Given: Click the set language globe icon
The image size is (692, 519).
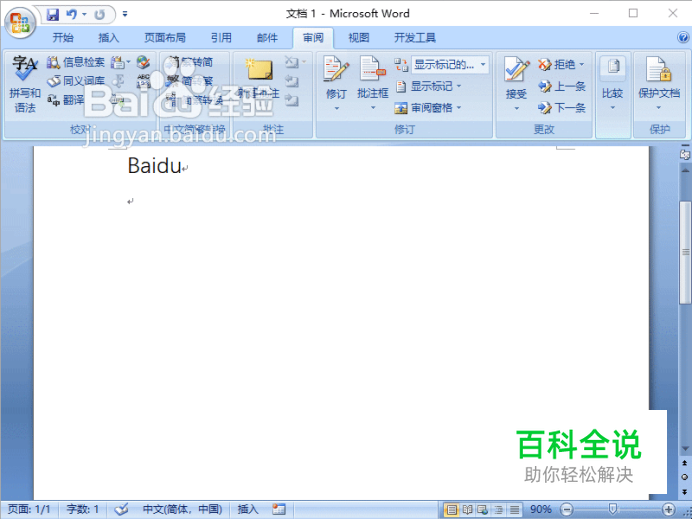Looking at the screenshot, I should point(143,62).
